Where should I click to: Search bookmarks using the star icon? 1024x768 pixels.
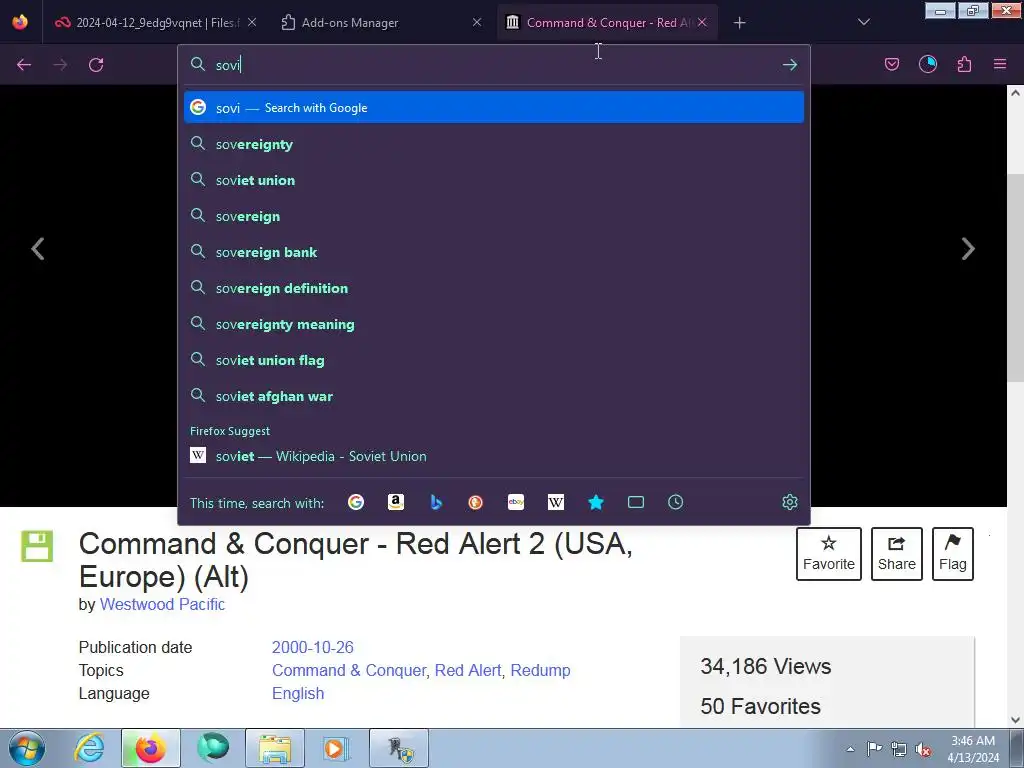coord(596,502)
